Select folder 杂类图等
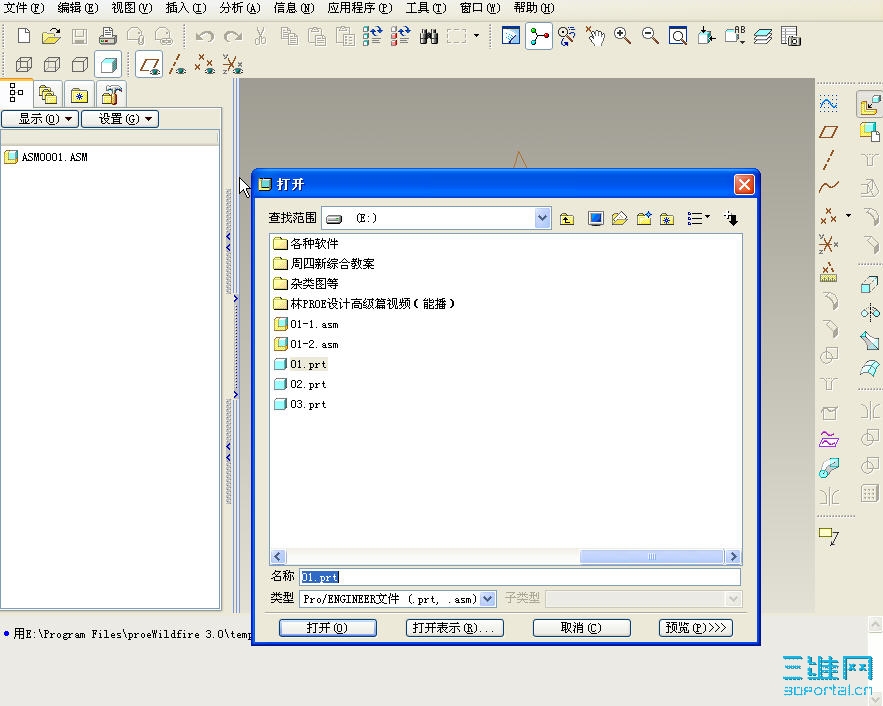883x706 pixels. click(x=306, y=284)
